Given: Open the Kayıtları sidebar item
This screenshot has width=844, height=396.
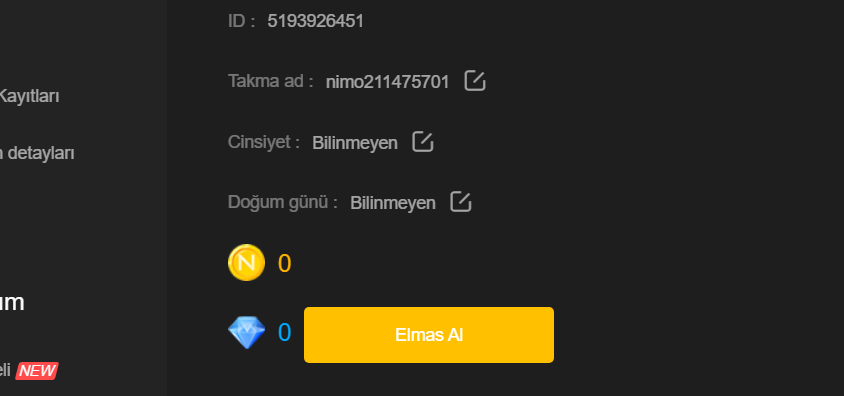Looking at the screenshot, I should coord(30,97).
